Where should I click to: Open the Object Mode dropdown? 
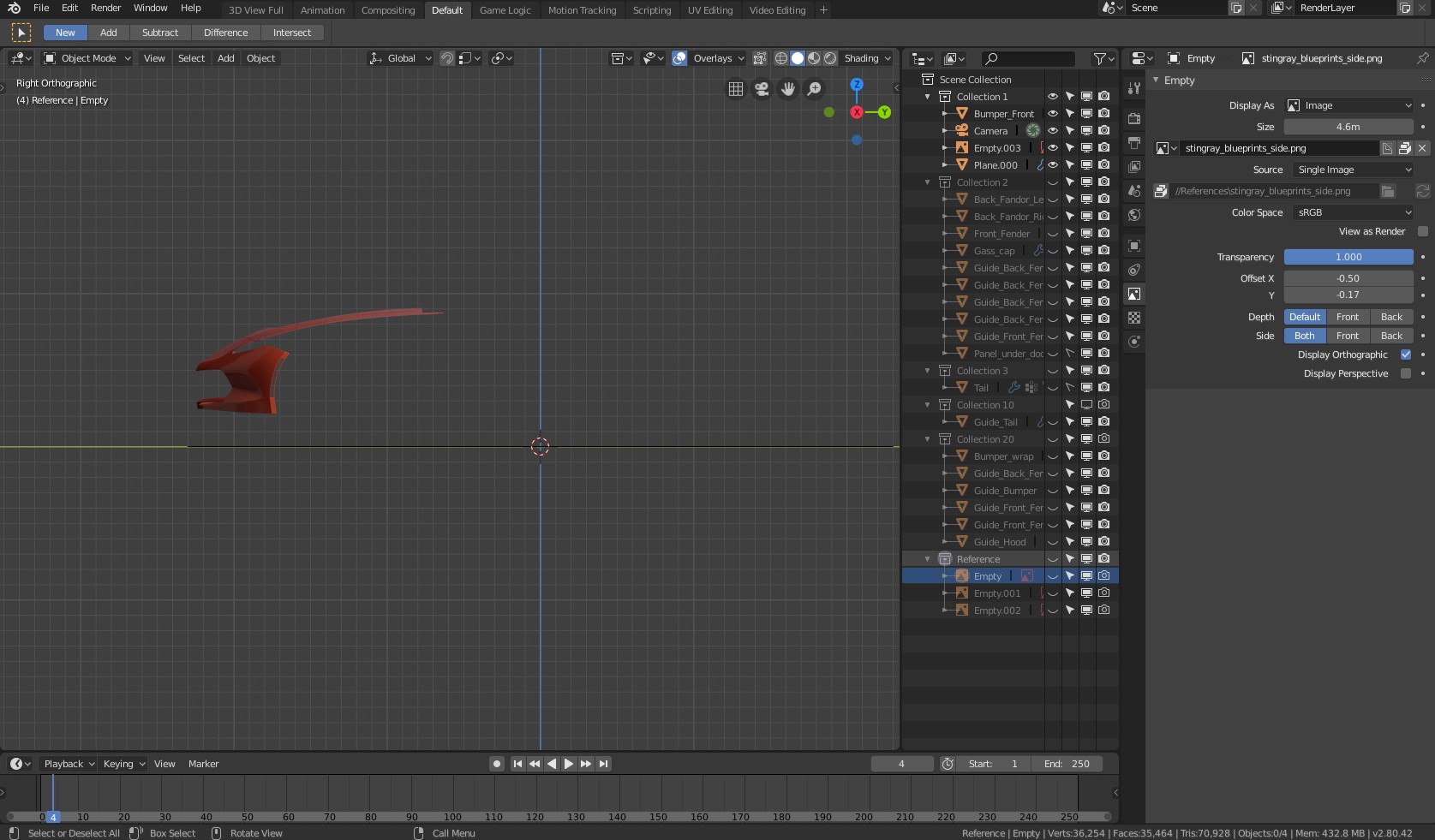tap(87, 58)
